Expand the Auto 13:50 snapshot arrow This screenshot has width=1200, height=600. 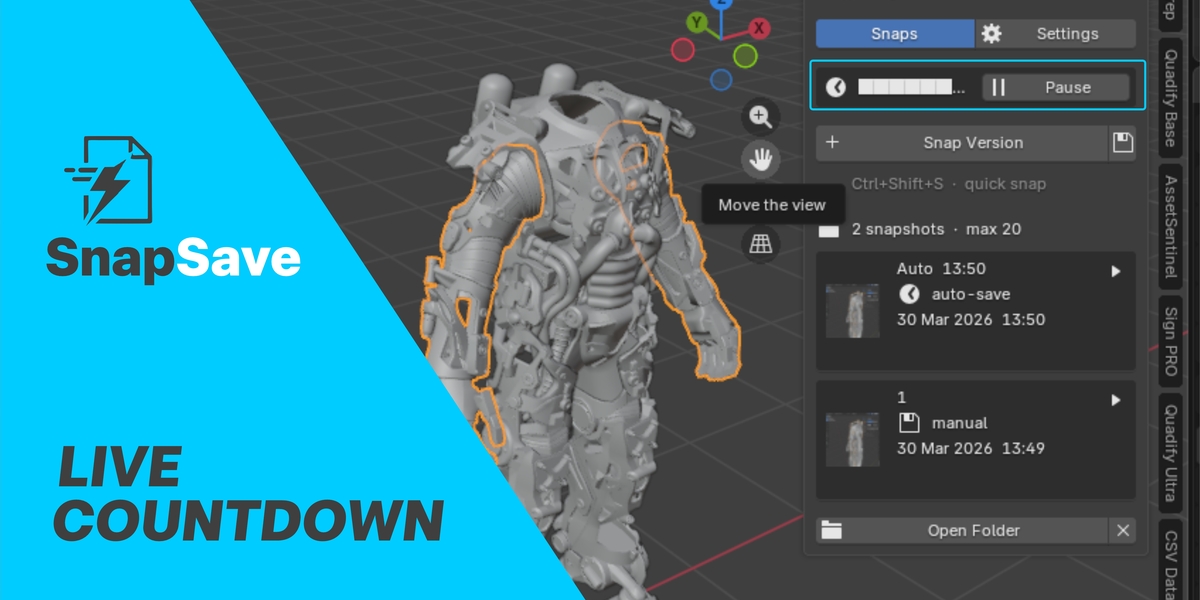click(1116, 271)
